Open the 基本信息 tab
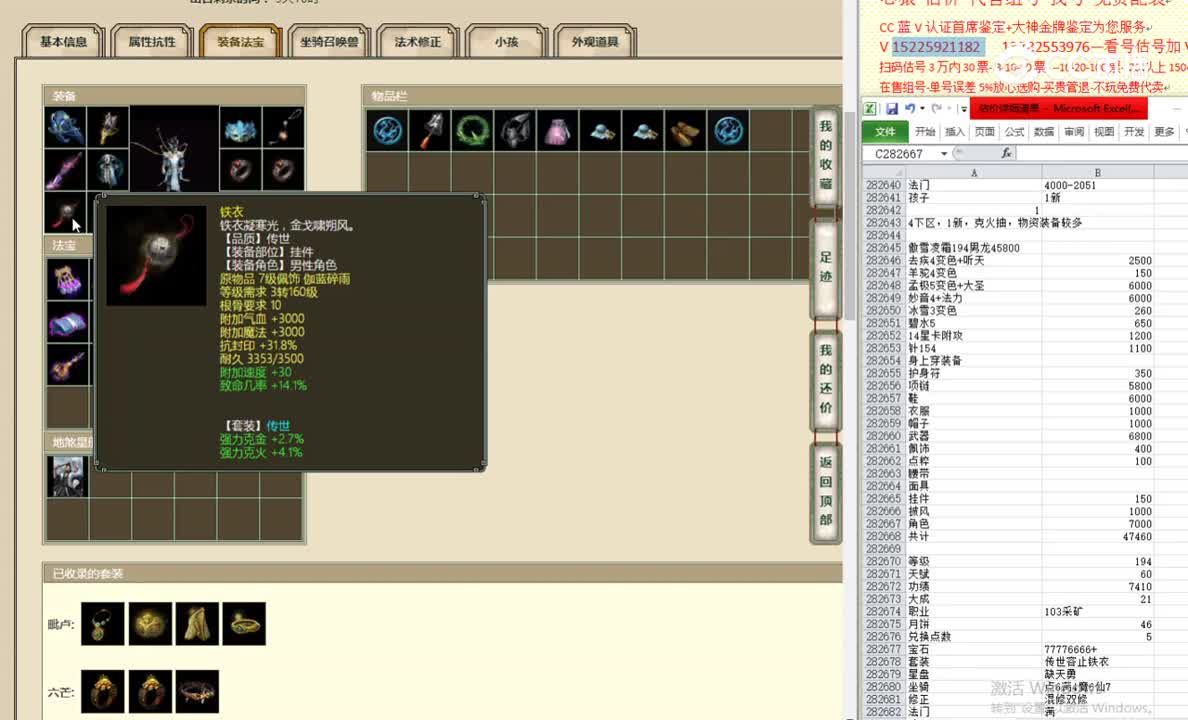 coord(64,42)
